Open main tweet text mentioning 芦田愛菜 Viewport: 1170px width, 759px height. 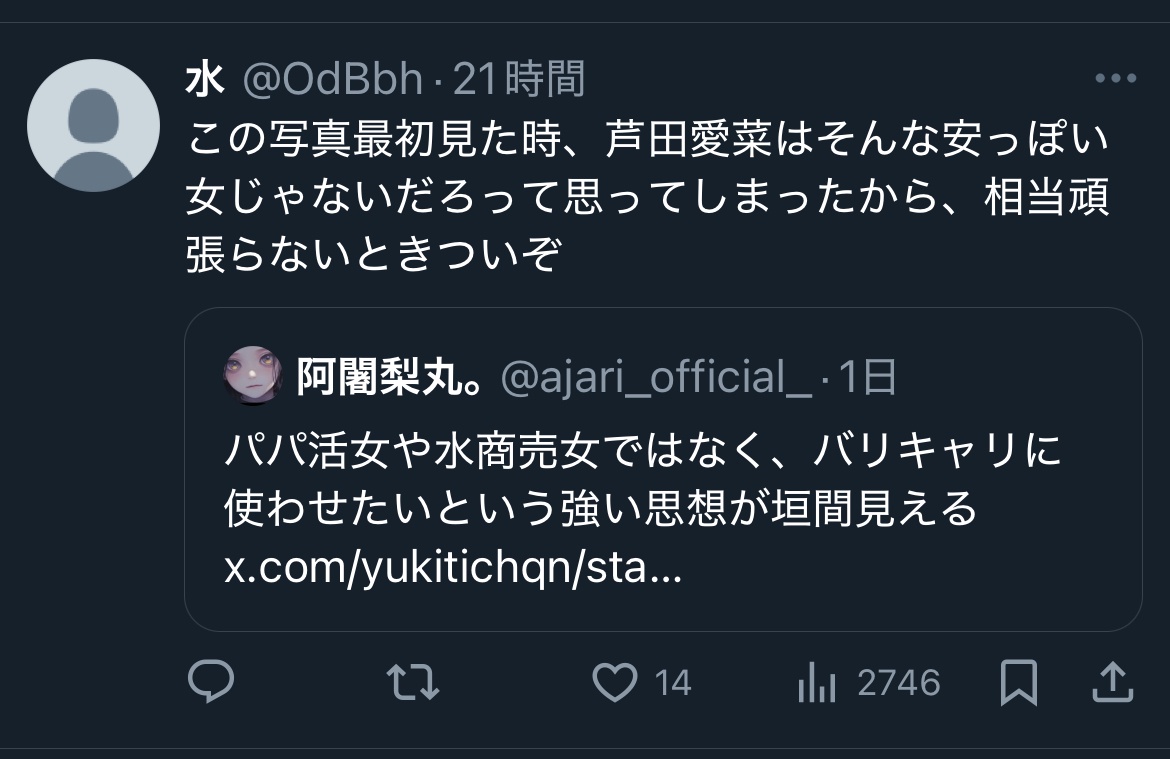pos(648,196)
